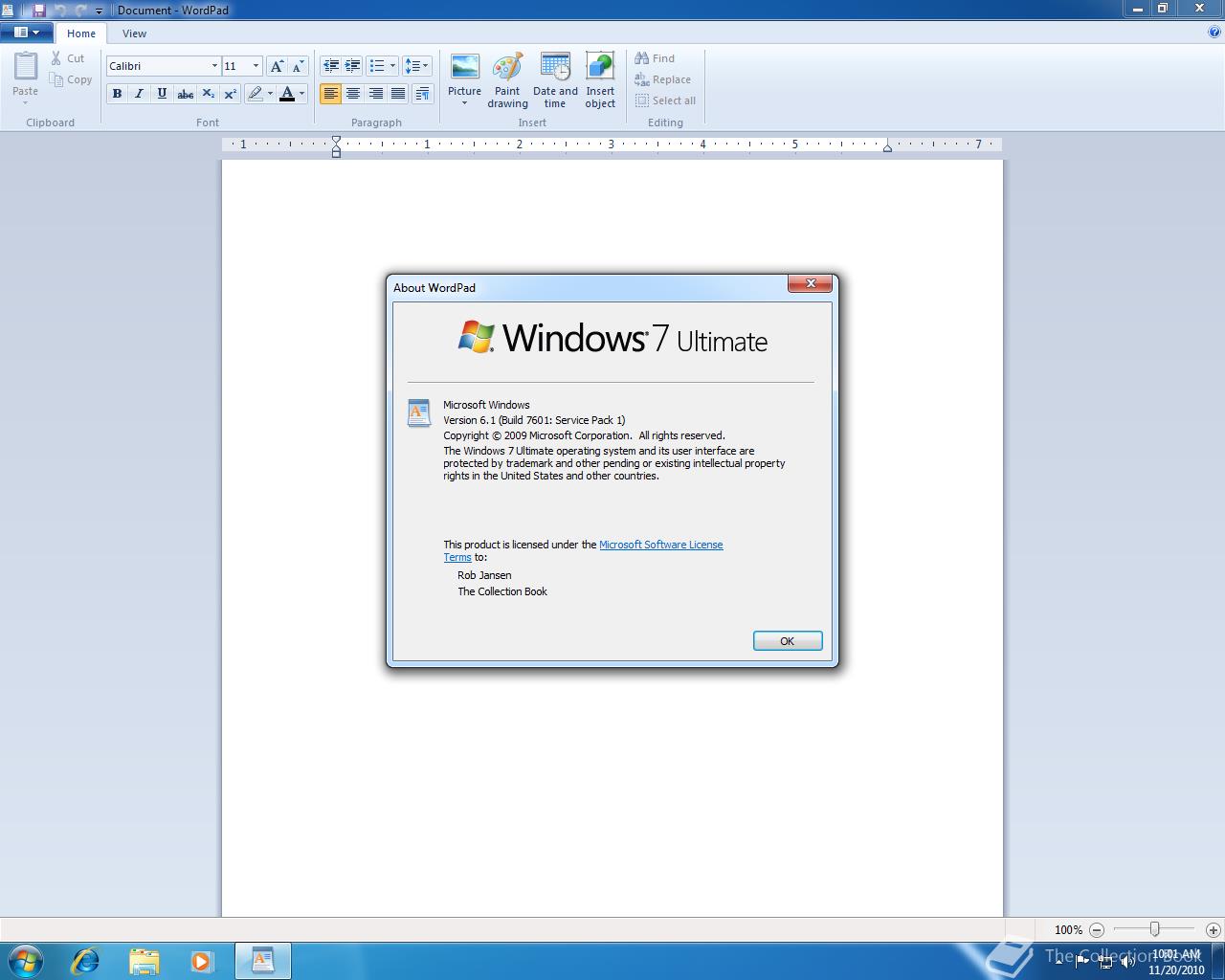Open the Microsoft Software License link
This screenshot has width=1225, height=980.
pos(660,545)
